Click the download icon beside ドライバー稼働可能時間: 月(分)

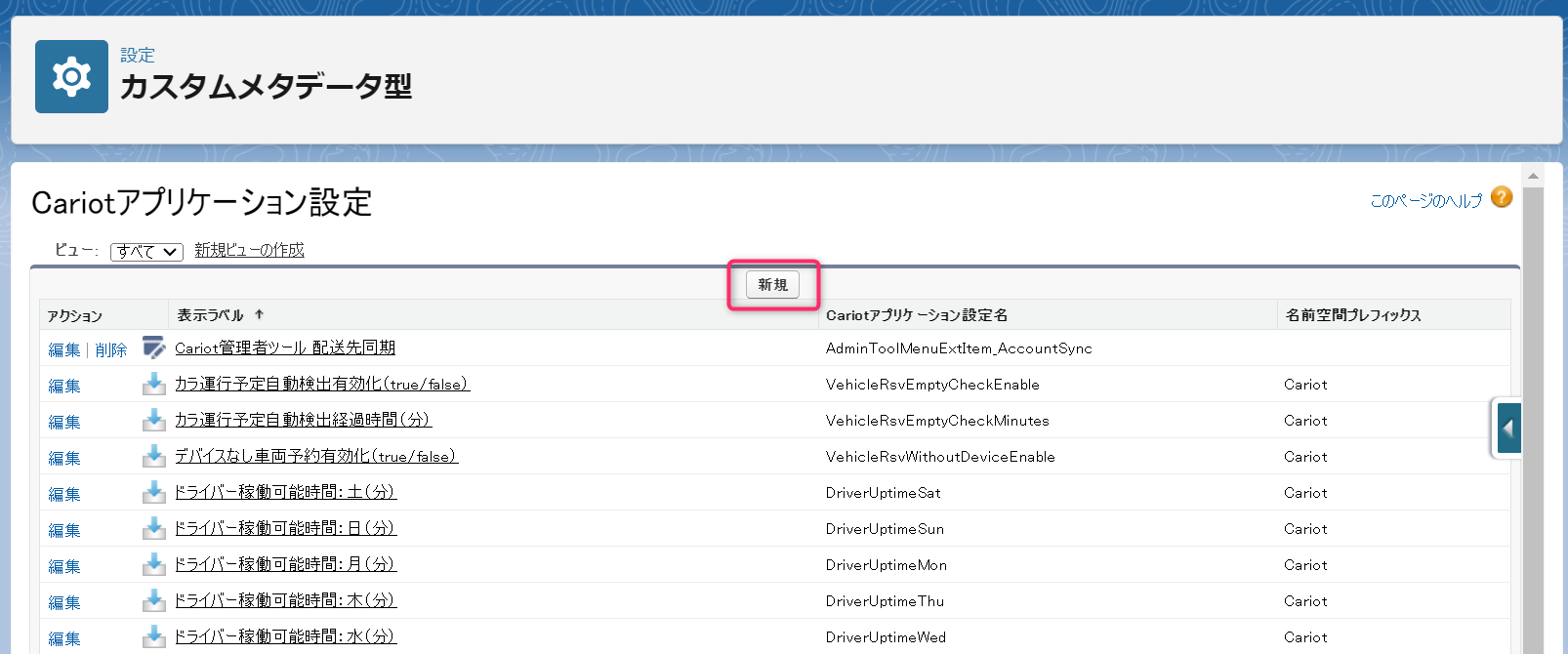[153, 564]
